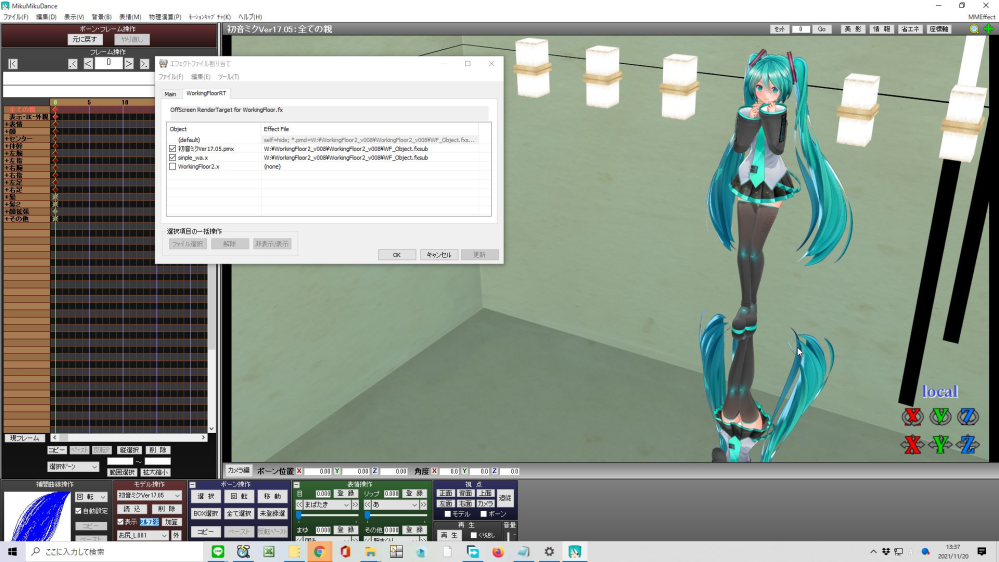
Task: Expand the +表情 bone group row
Action: coord(27,124)
